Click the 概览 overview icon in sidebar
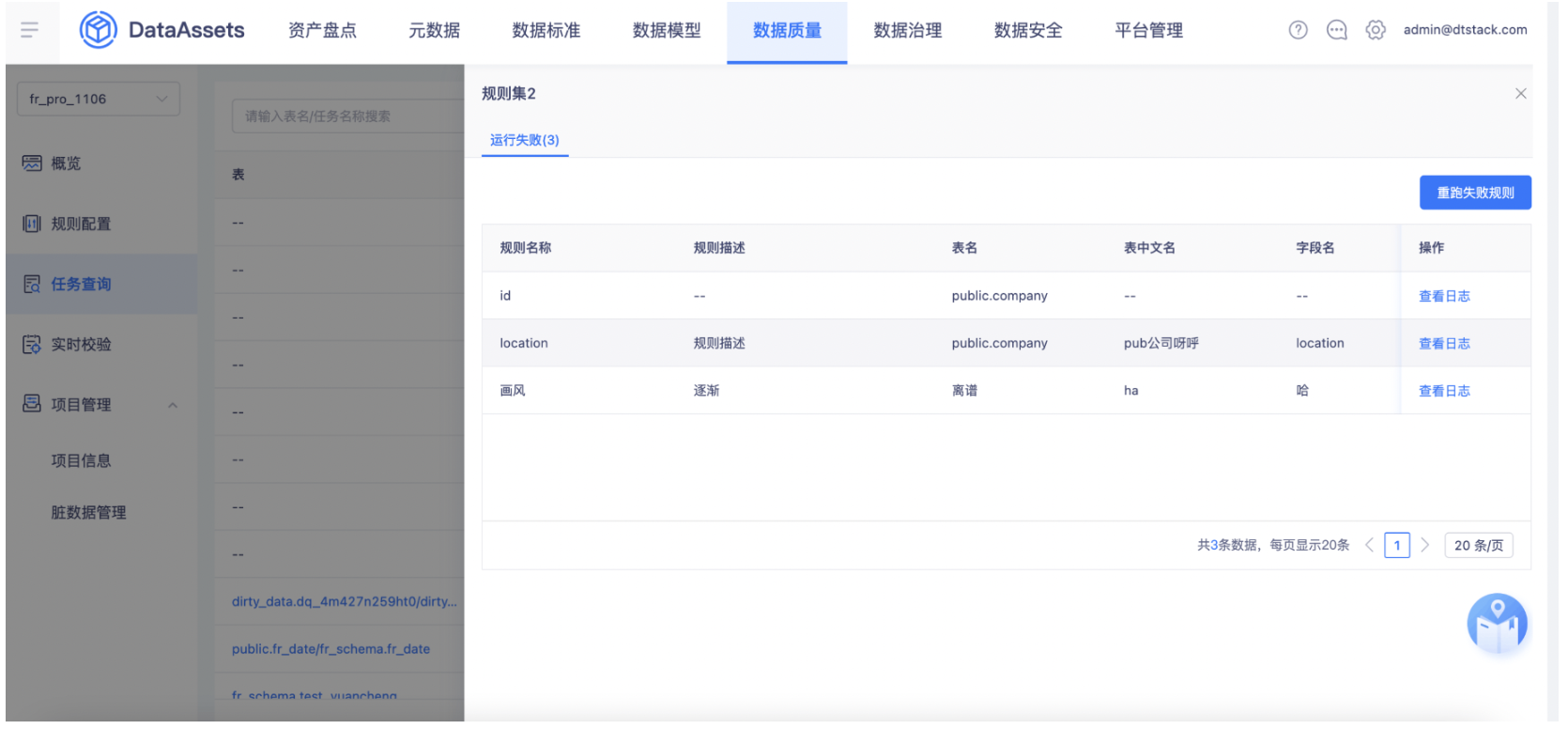 32,163
